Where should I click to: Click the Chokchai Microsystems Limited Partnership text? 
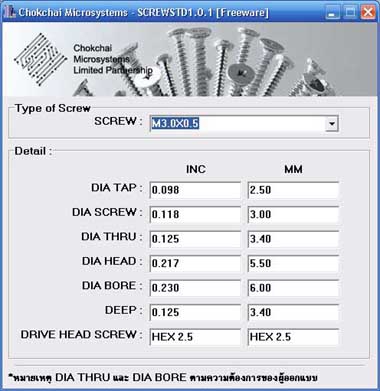coord(113,59)
